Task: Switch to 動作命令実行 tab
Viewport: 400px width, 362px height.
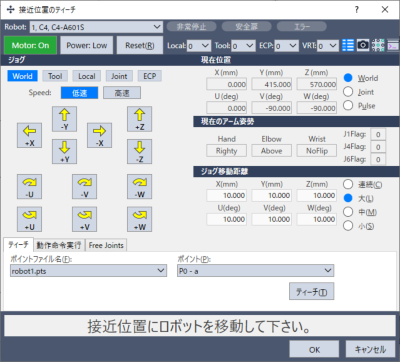Action: pyautogui.click(x=59, y=245)
